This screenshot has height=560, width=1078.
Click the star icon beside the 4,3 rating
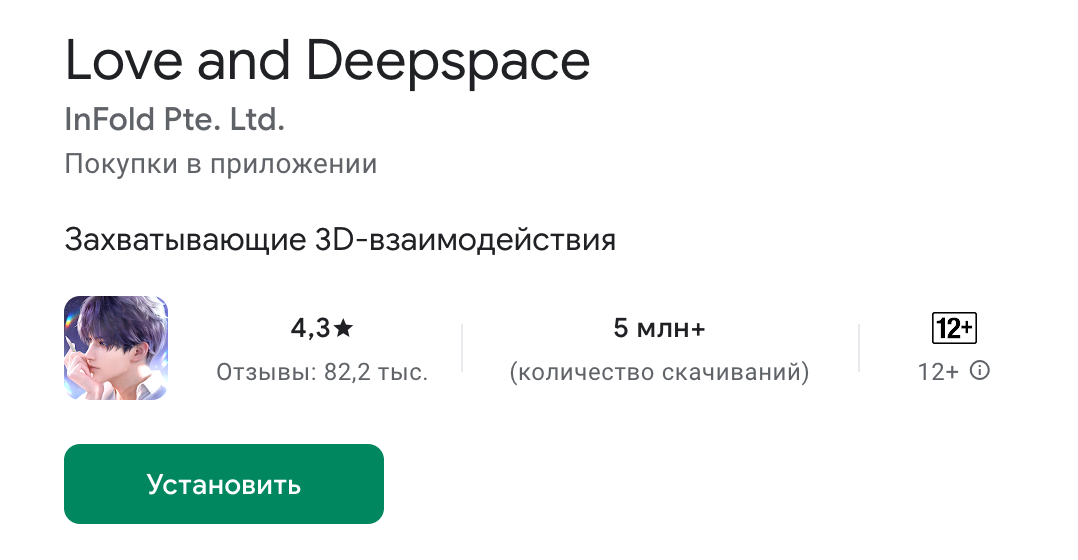(x=343, y=328)
